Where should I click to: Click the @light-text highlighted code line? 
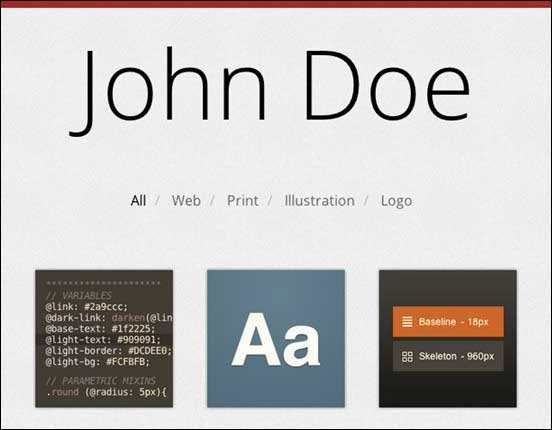point(104,340)
